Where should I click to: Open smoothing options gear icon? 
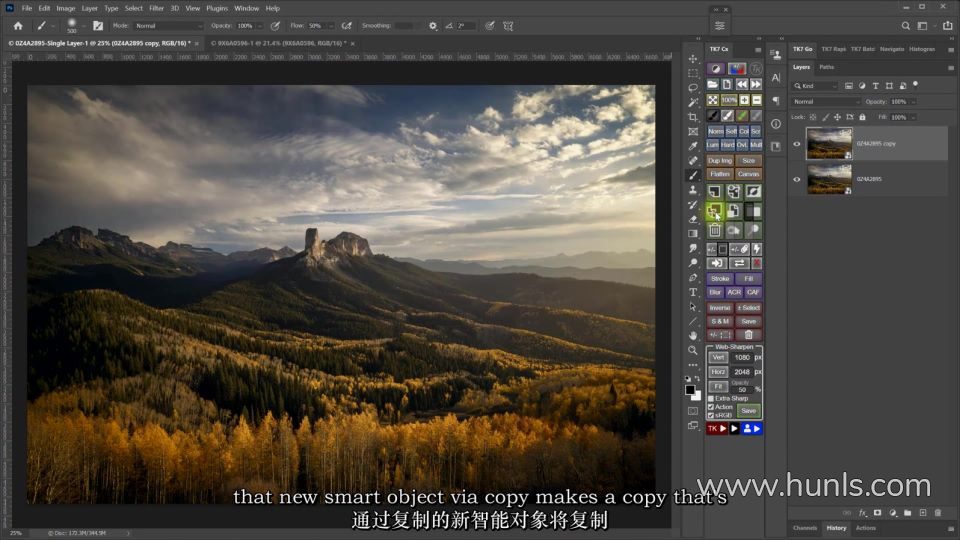[433, 26]
